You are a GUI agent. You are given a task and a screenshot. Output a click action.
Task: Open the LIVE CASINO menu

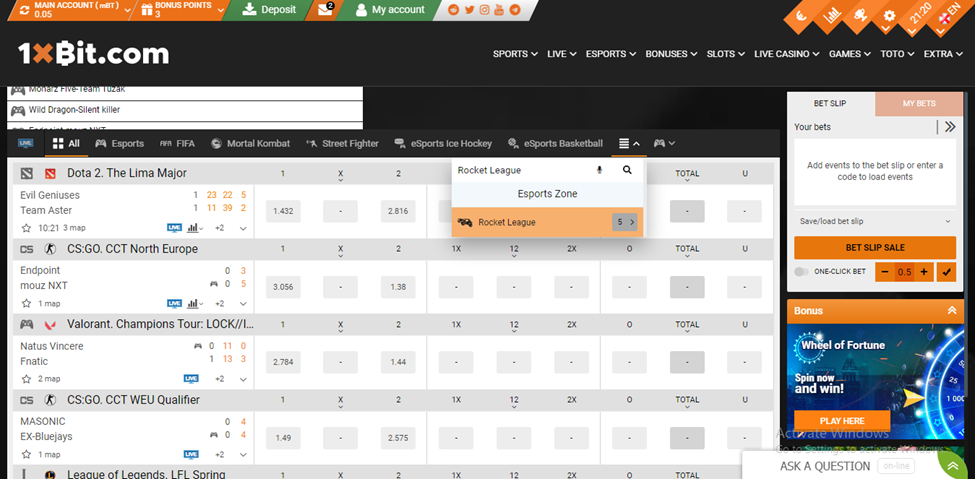[787, 54]
